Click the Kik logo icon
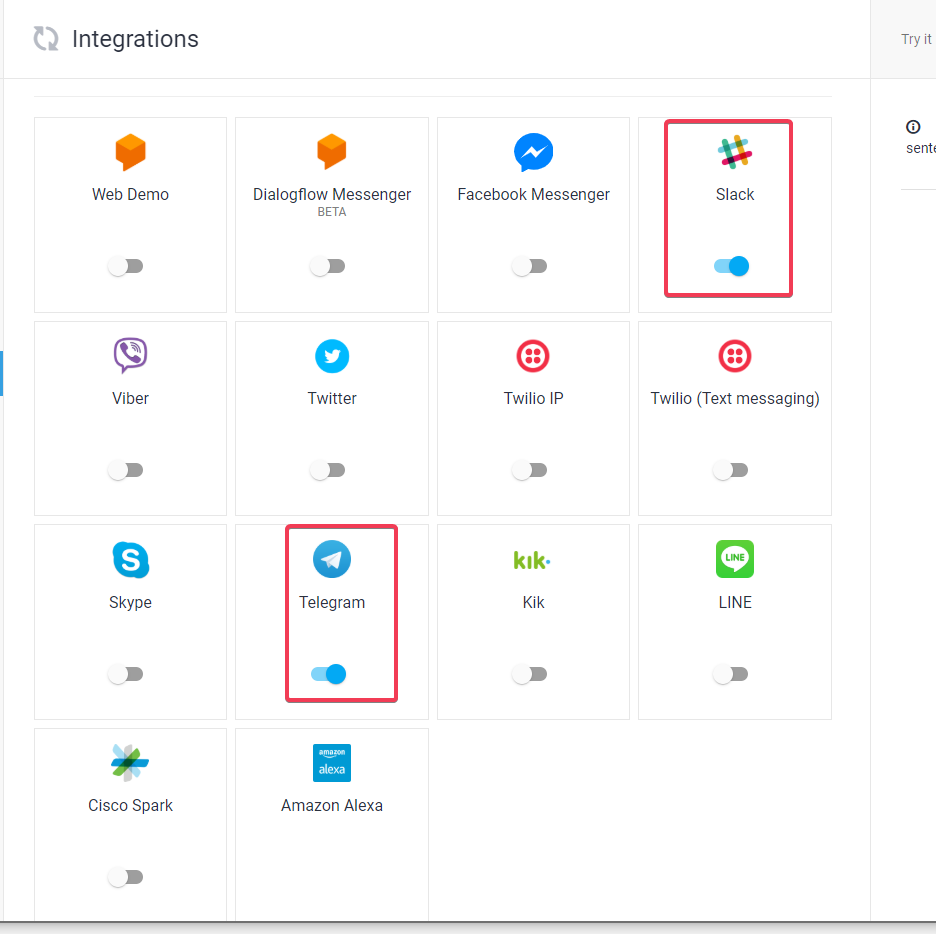Viewport: 936px width, 934px height. pyautogui.click(x=532, y=560)
